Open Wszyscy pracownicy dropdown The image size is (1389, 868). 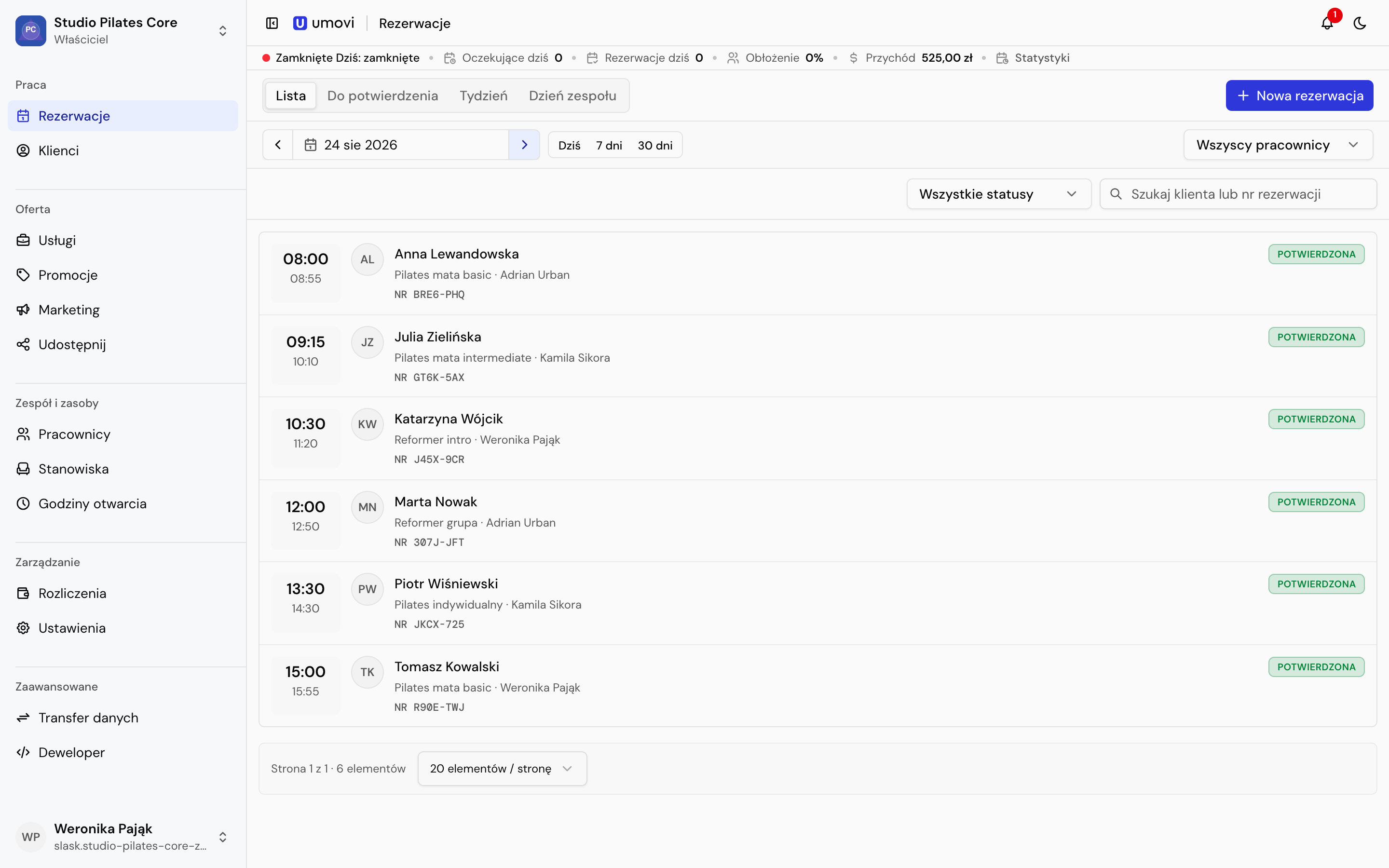[1278, 145]
